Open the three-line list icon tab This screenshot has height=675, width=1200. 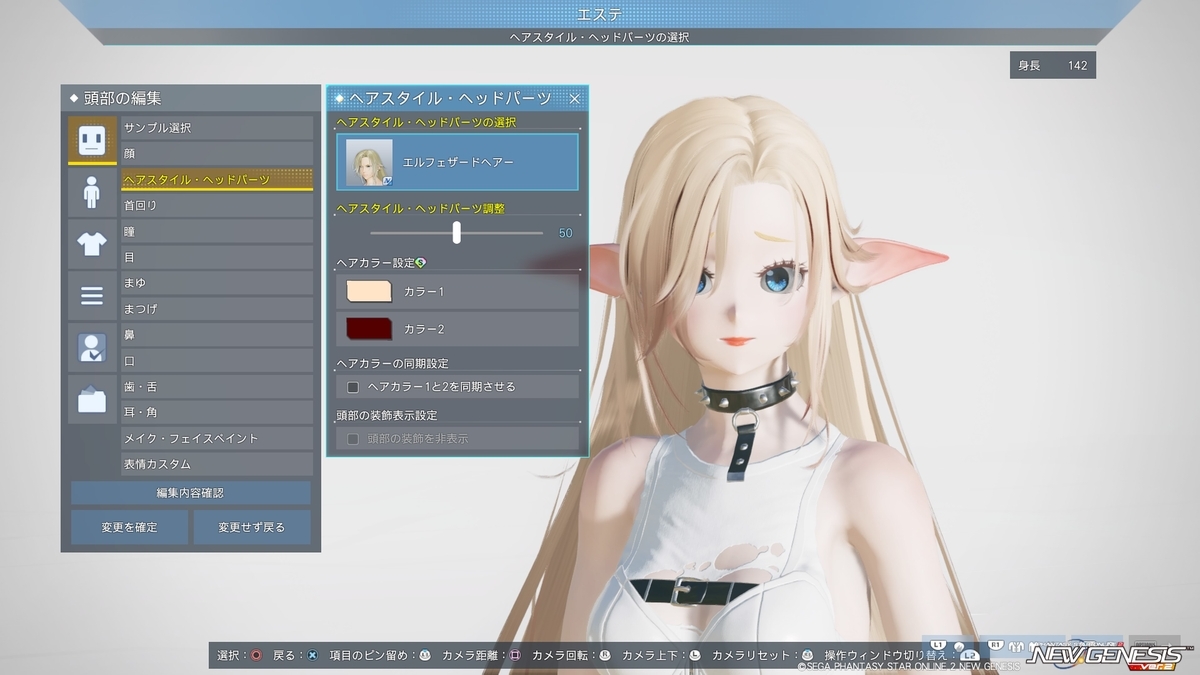point(91,295)
